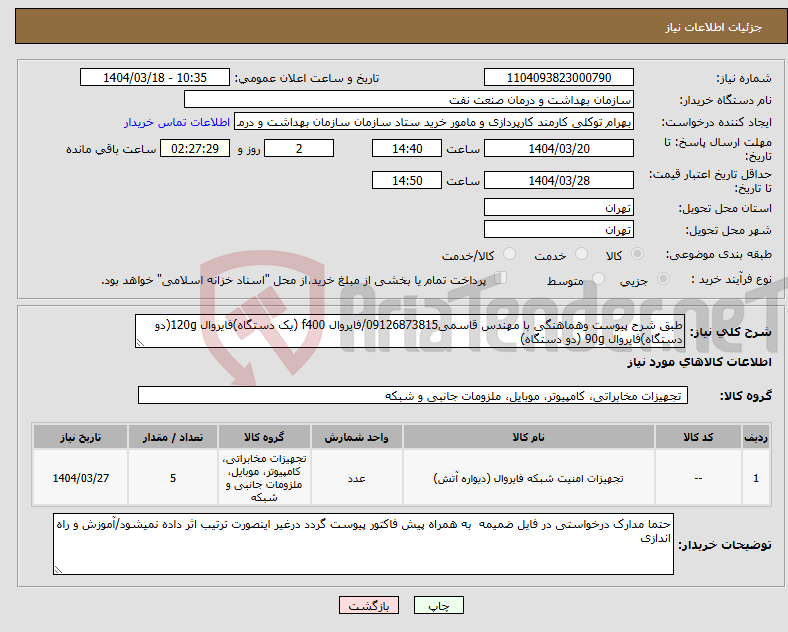Click the ردیف column header

756,437
